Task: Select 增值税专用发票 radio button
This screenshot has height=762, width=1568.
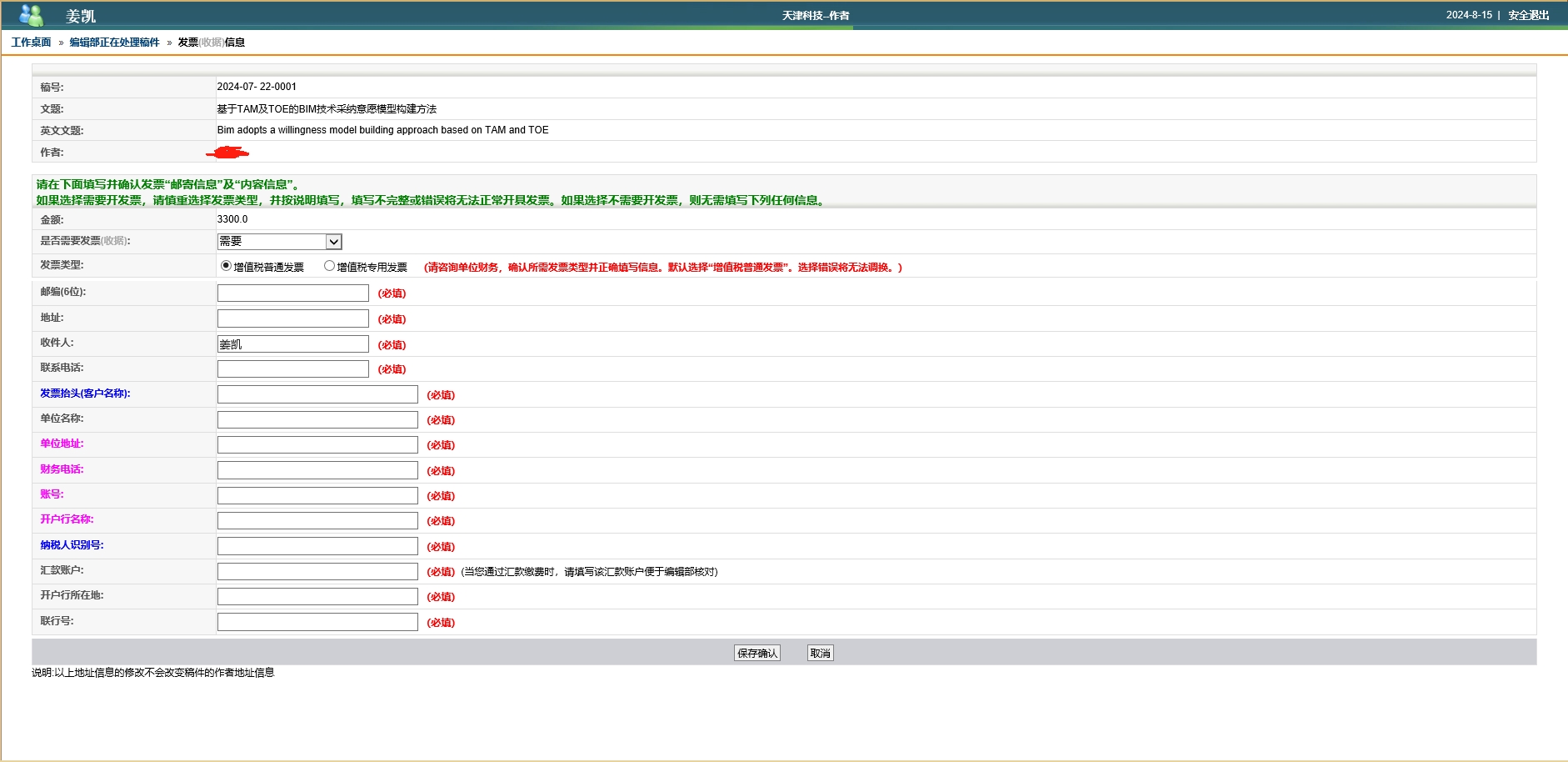Action: 329,266
